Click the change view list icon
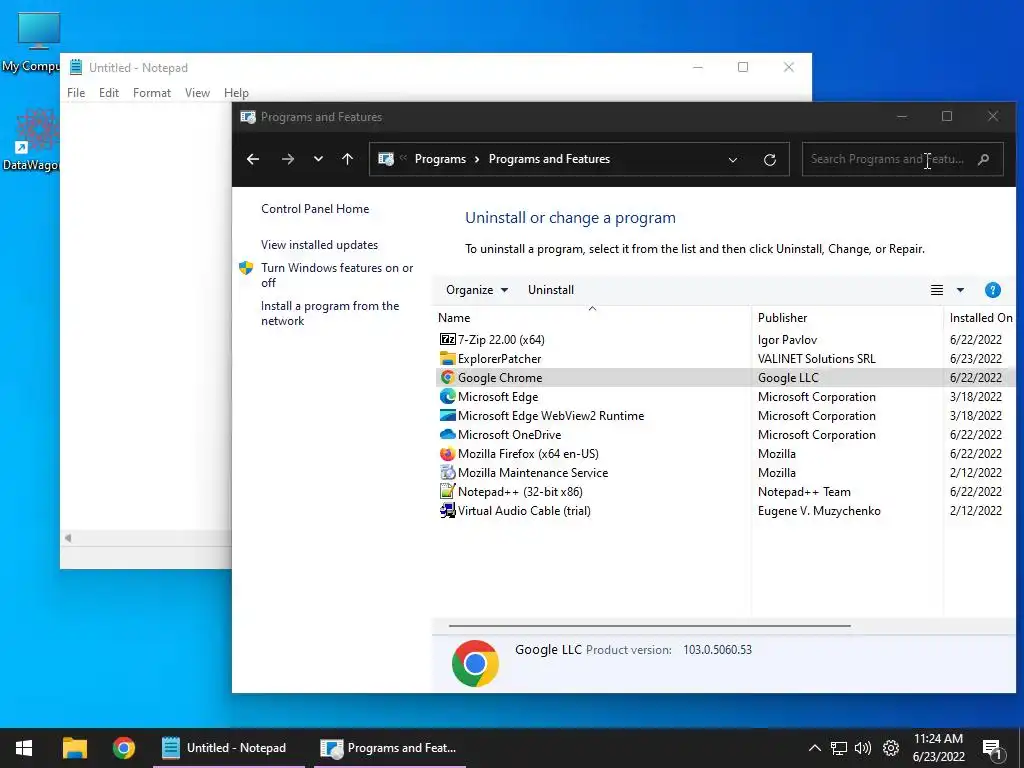1024x768 pixels. tap(936, 290)
